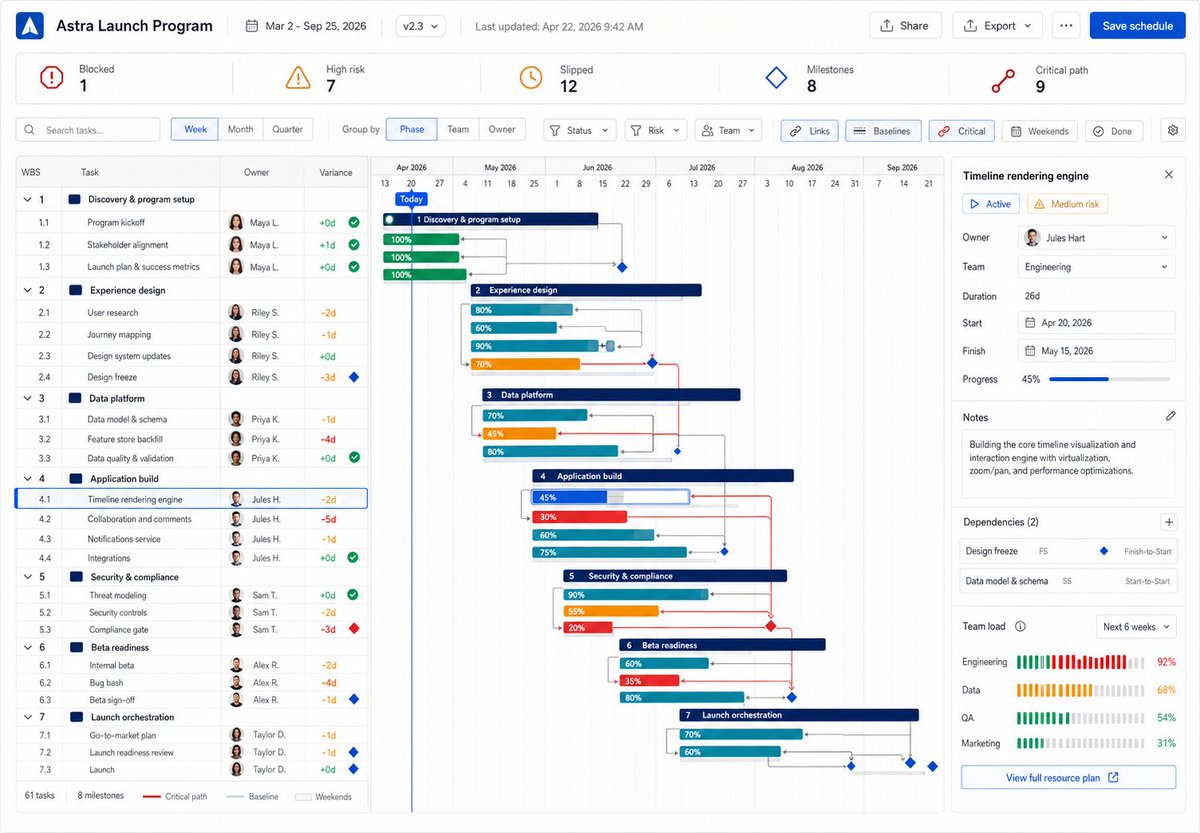1200x833 pixels.
Task: Click the Collaboration and comments 30% bar
Action: point(580,517)
